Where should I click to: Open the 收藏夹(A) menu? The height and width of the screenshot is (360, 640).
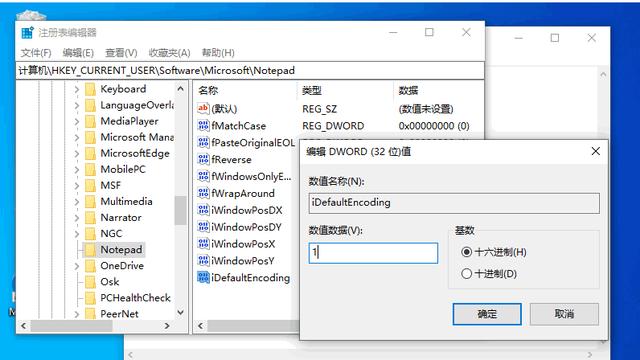click(x=169, y=53)
